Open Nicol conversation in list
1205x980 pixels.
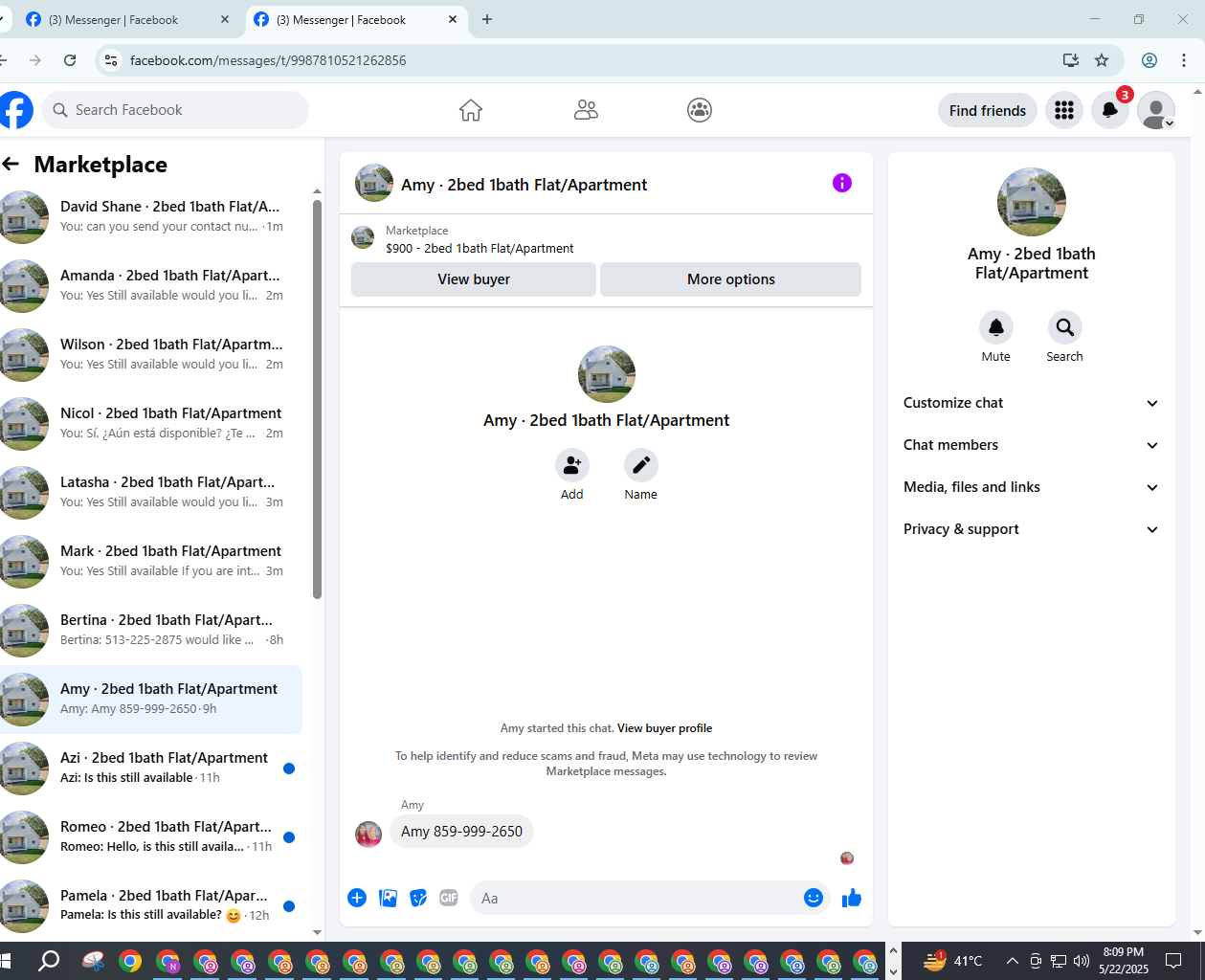(x=151, y=424)
